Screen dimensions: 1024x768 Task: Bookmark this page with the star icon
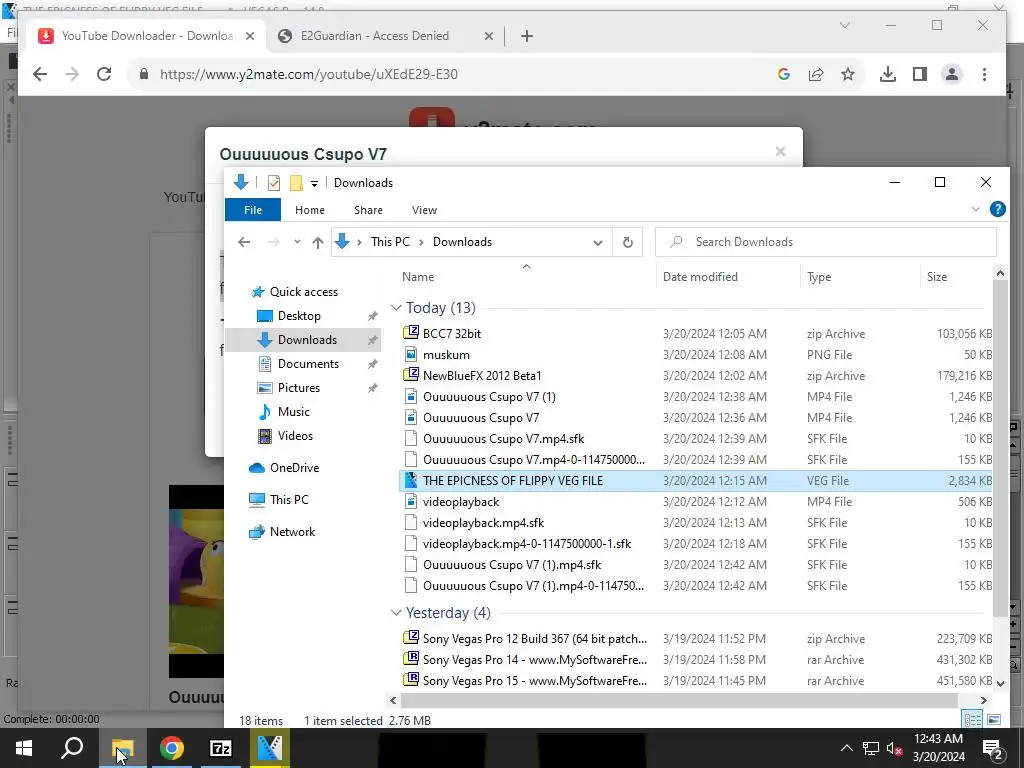[x=848, y=74]
